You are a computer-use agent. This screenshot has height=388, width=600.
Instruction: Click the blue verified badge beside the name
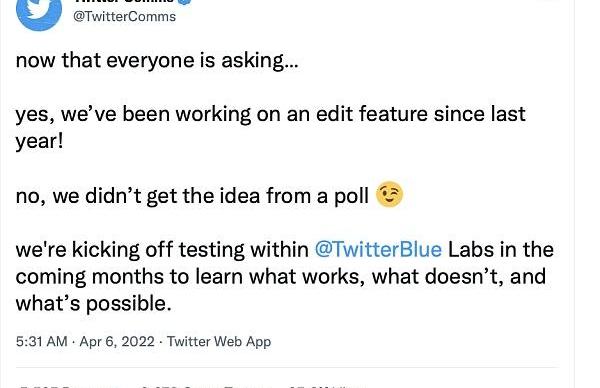185,2
